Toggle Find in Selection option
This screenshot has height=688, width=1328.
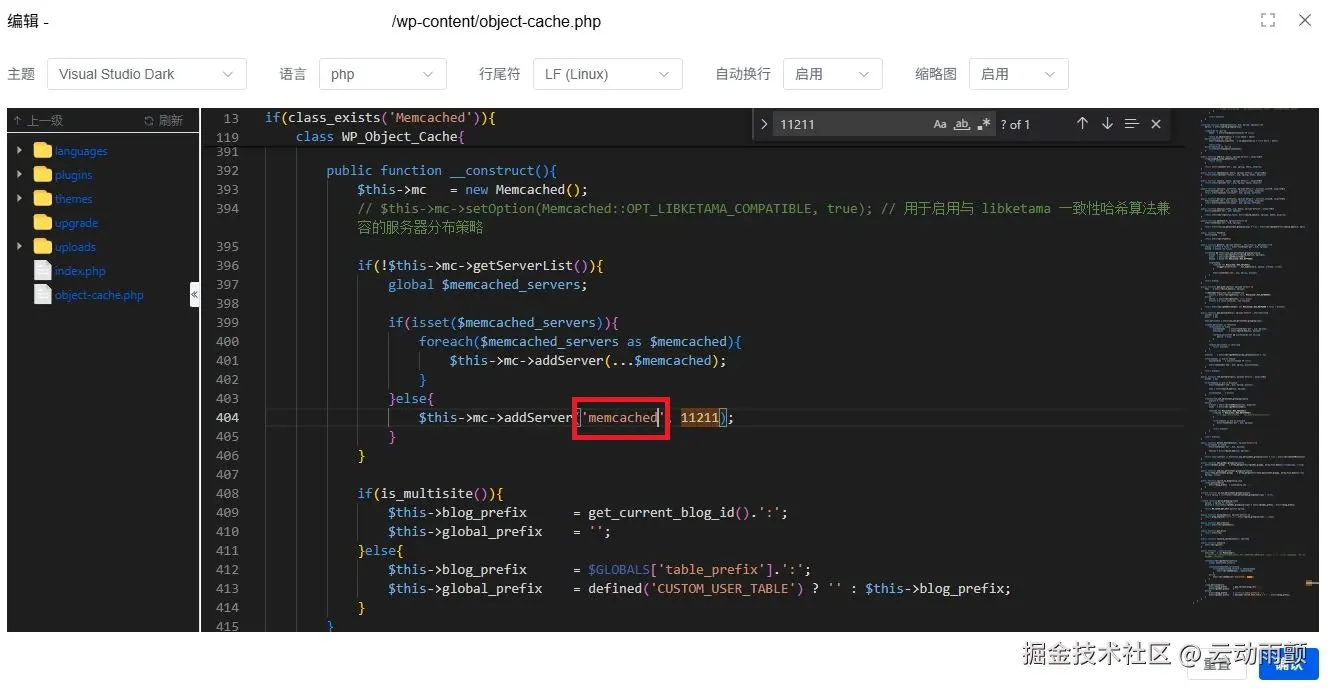point(1131,124)
